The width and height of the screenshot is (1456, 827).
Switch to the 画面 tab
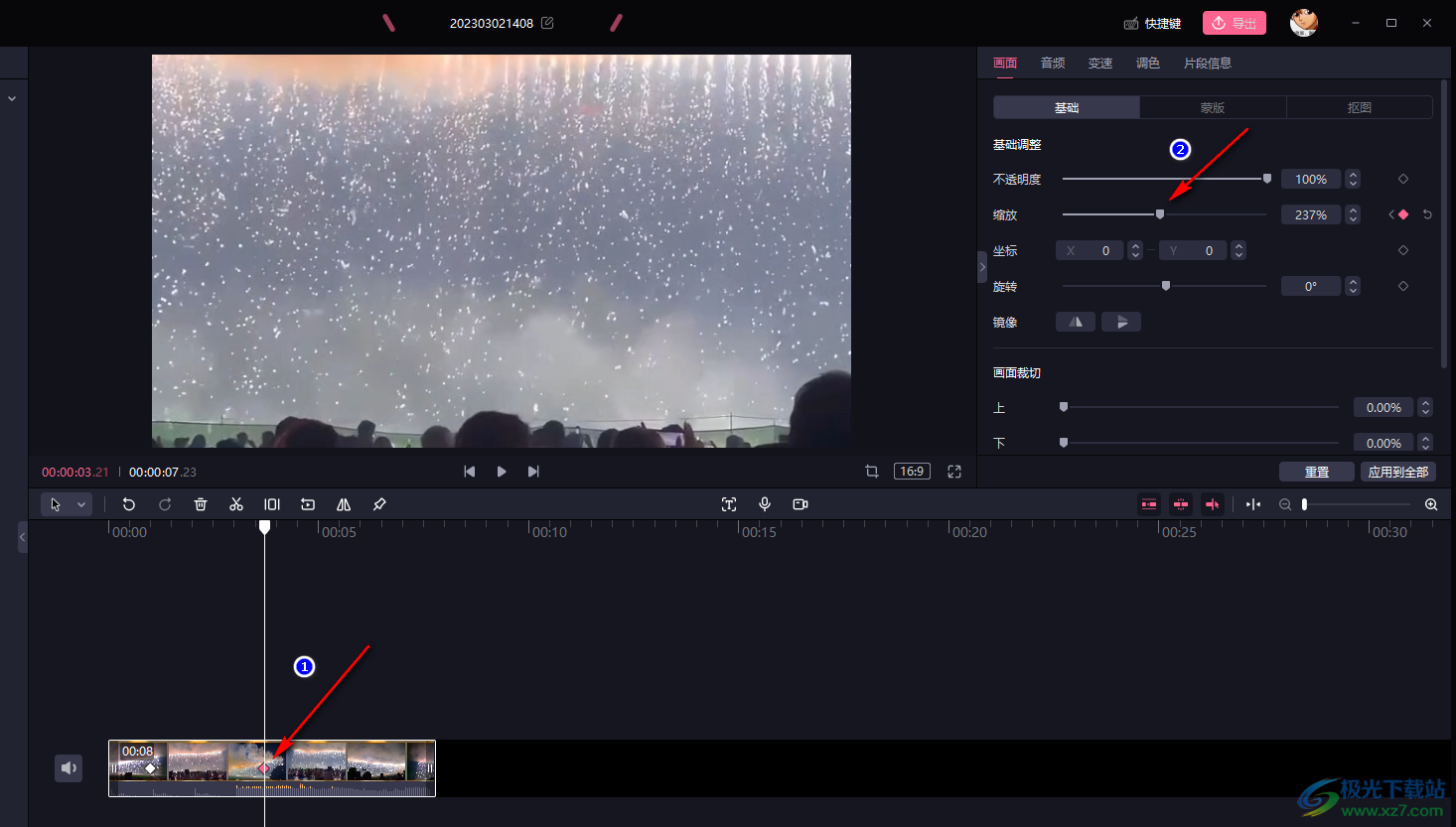pyautogui.click(x=1005, y=63)
